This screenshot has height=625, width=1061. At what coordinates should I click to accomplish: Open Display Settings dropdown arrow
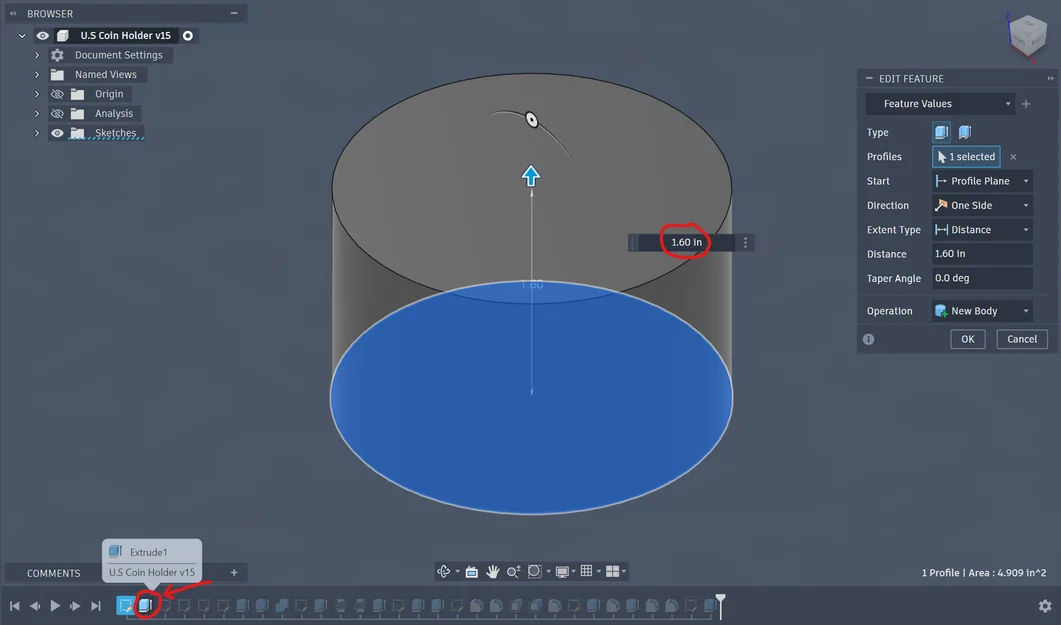coord(573,572)
